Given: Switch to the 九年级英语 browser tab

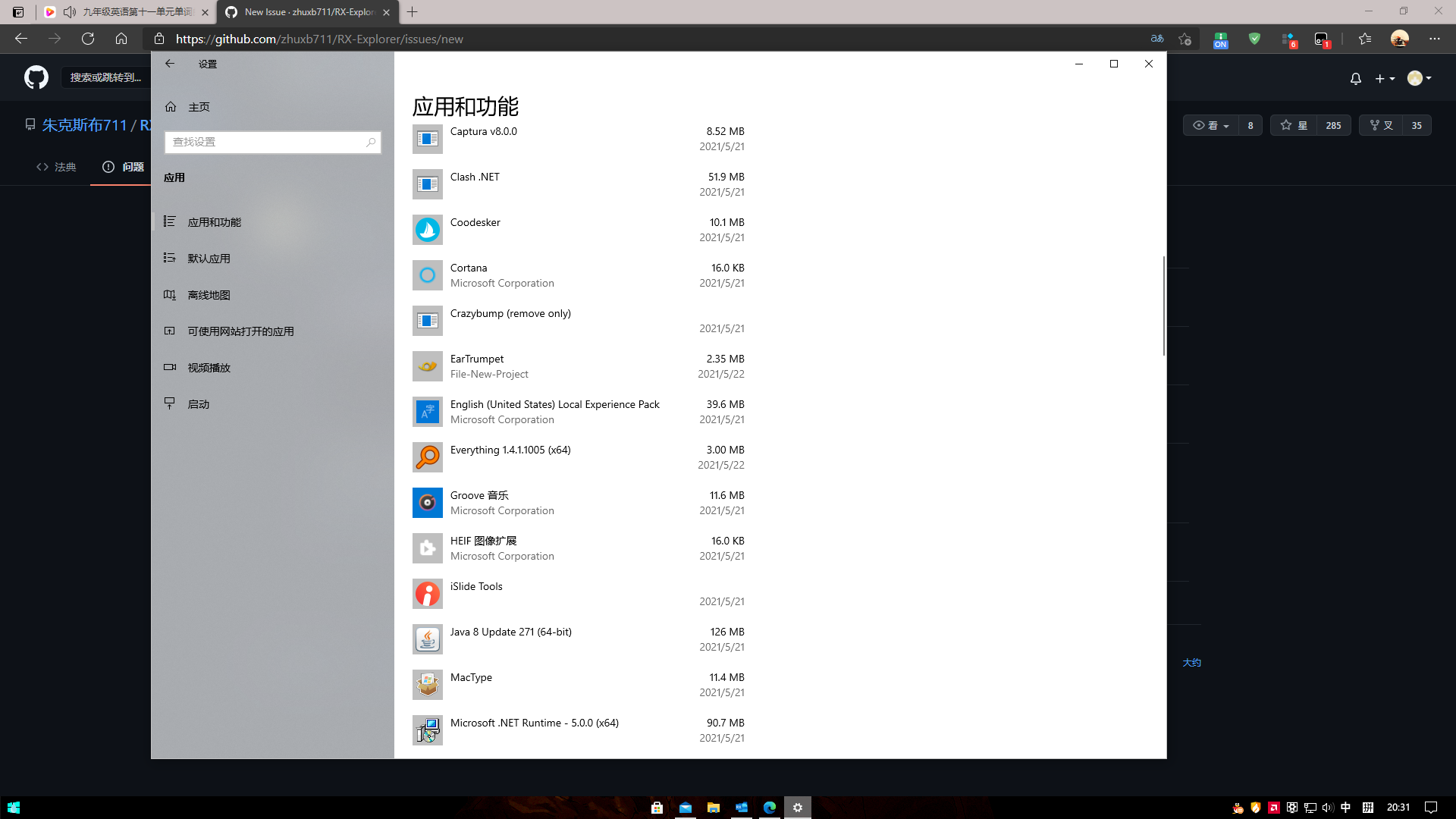Looking at the screenshot, I should pyautogui.click(x=126, y=12).
